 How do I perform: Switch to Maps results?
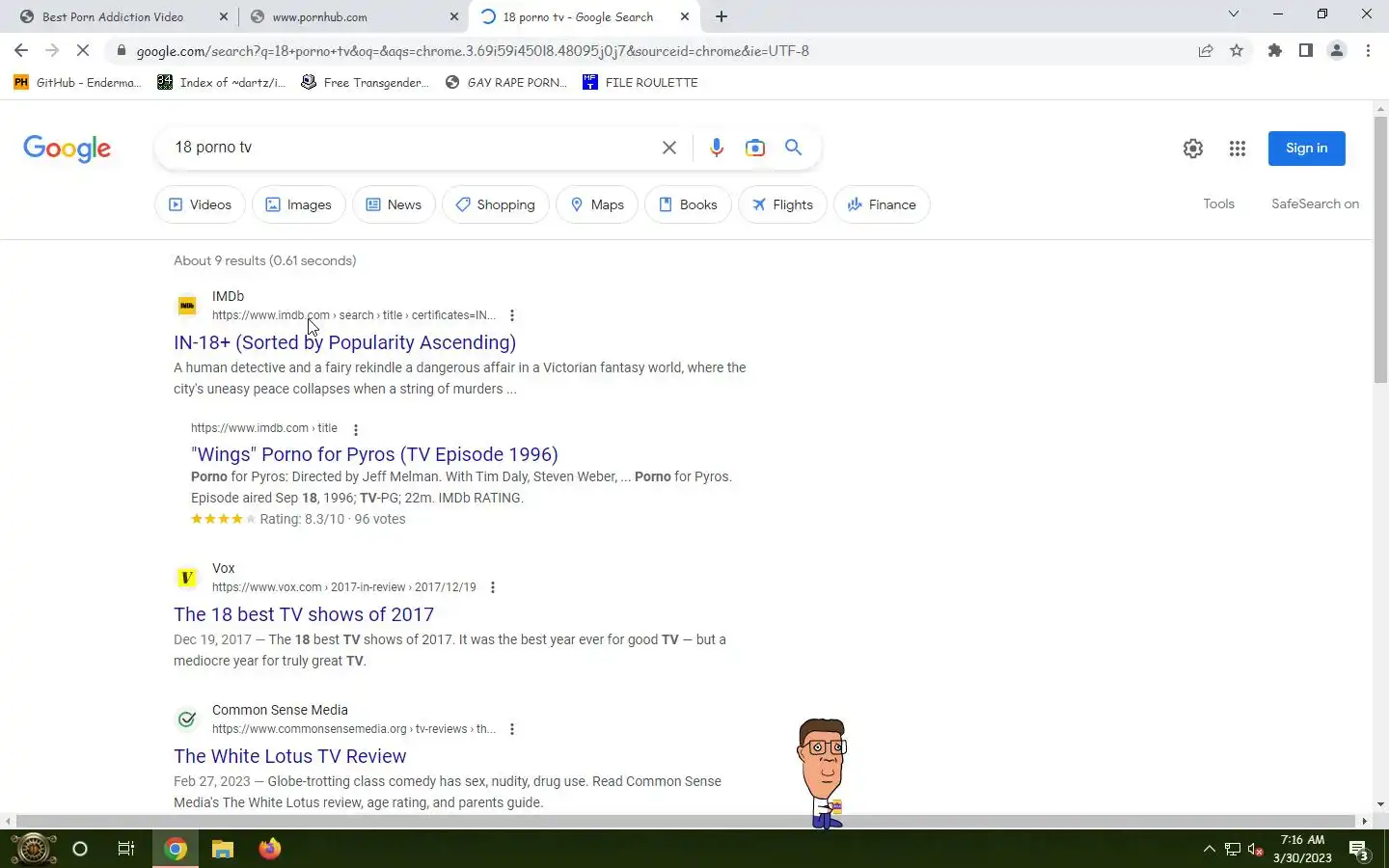pyautogui.click(x=597, y=204)
